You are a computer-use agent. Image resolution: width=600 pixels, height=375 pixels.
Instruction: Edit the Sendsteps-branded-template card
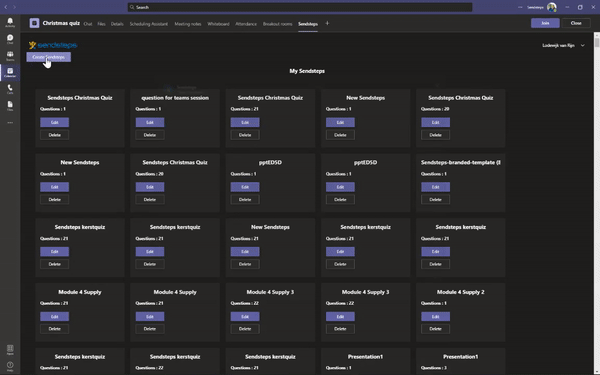[x=435, y=187]
